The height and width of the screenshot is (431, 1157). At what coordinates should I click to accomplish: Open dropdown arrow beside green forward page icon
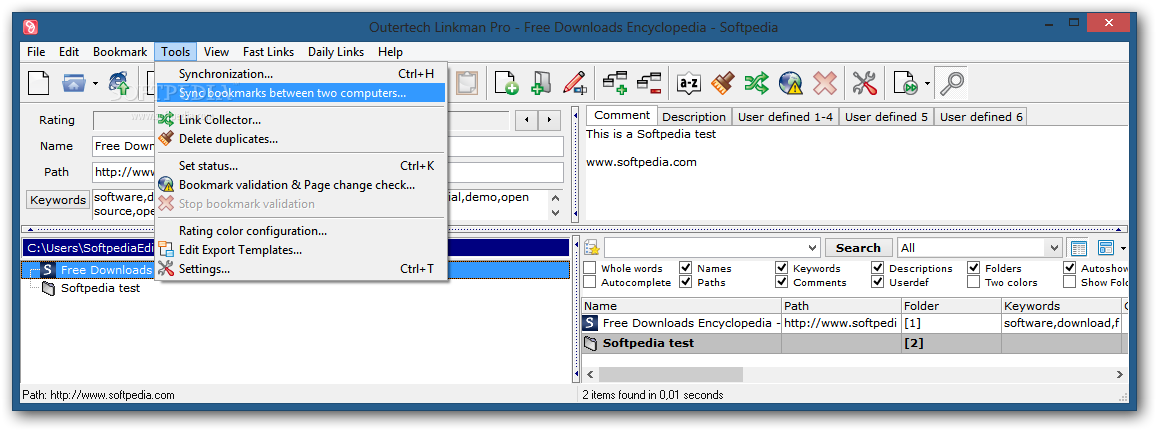click(x=927, y=83)
